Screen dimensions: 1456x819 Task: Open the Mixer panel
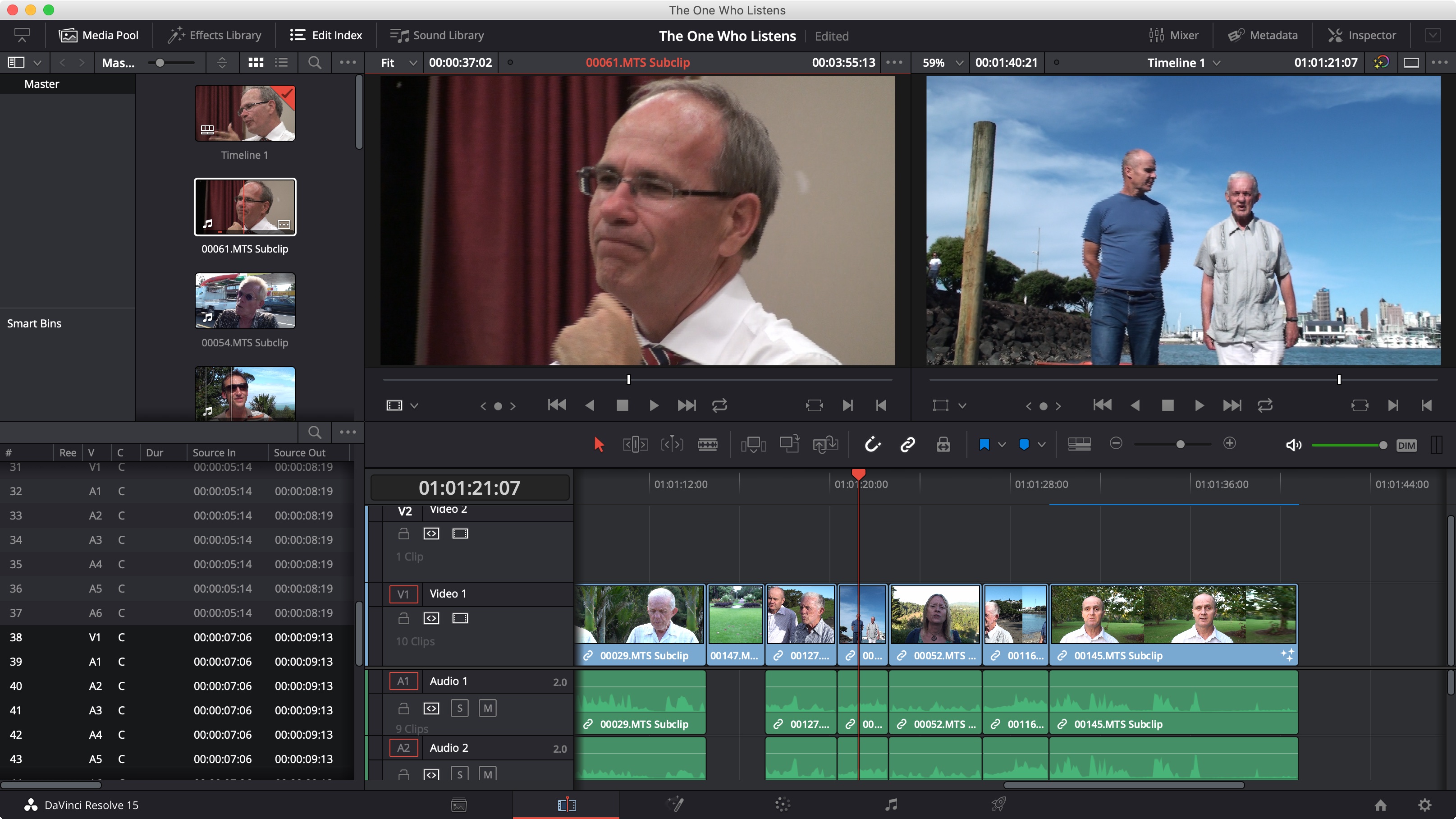point(1173,35)
